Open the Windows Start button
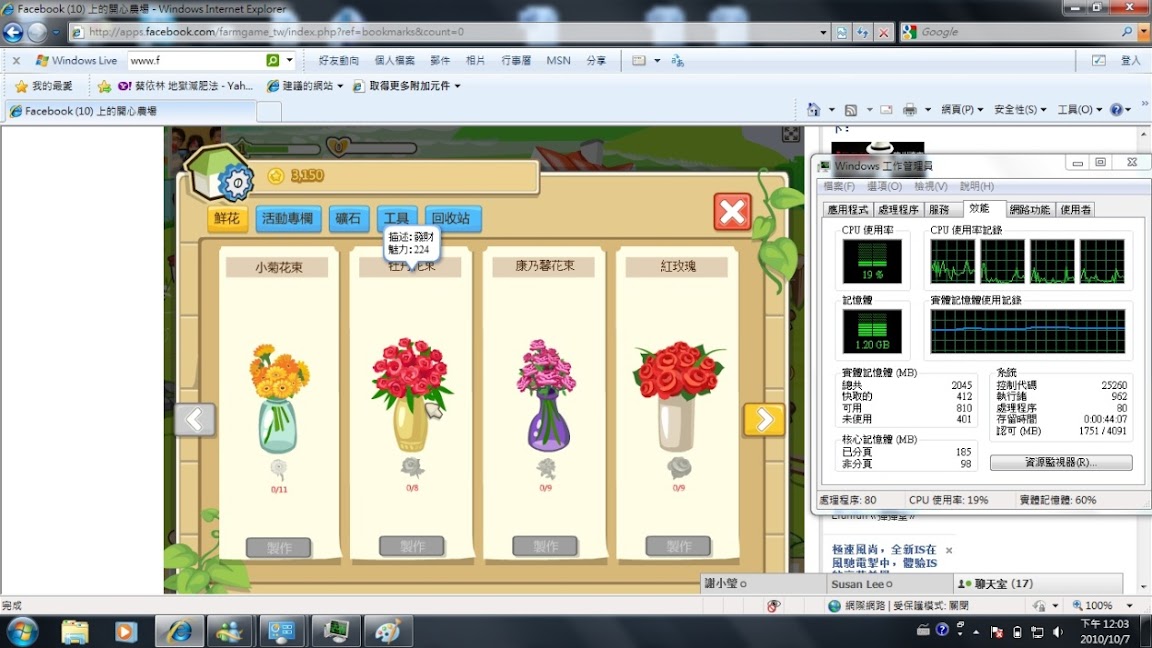Screen dimensions: 1152x648 tap(22, 631)
